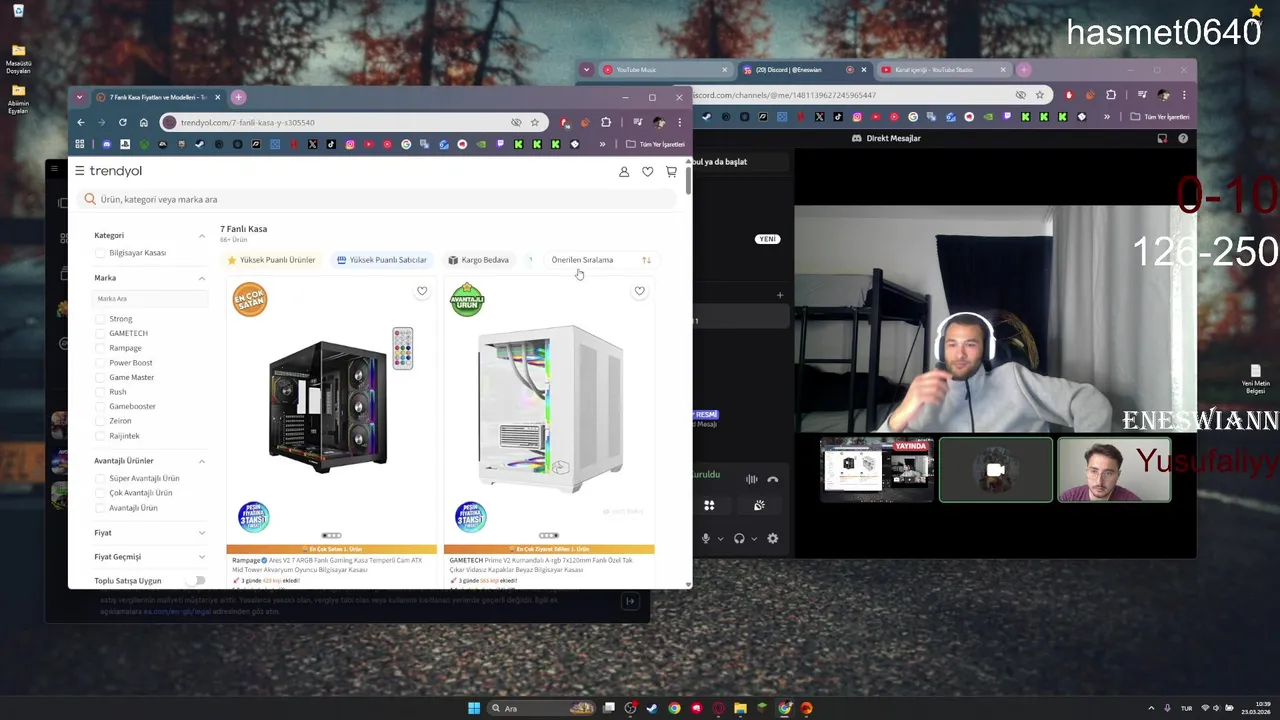The image size is (1280, 720).
Task: Open the Steam bookmark in Trendyol window
Action: (200, 144)
